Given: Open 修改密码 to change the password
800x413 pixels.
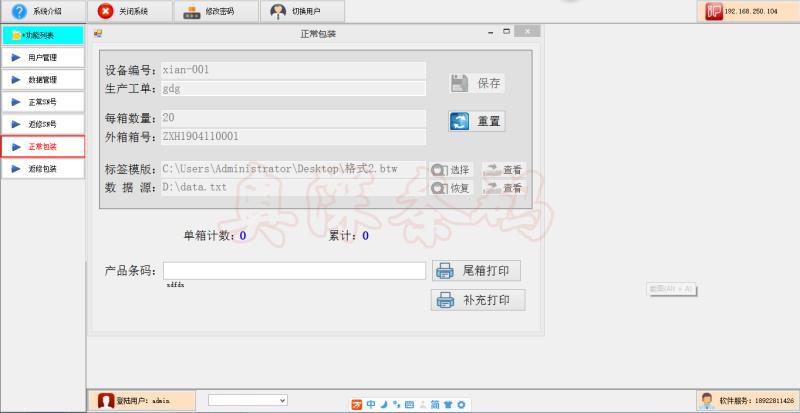Looking at the screenshot, I should point(215,12).
